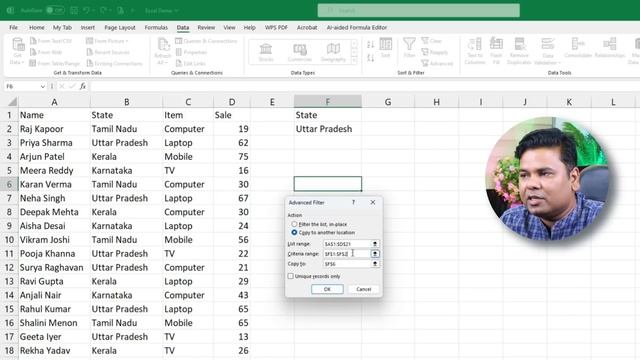640x360 pixels.
Task: Confirm Advanced Filter with OK
Action: pos(327,289)
